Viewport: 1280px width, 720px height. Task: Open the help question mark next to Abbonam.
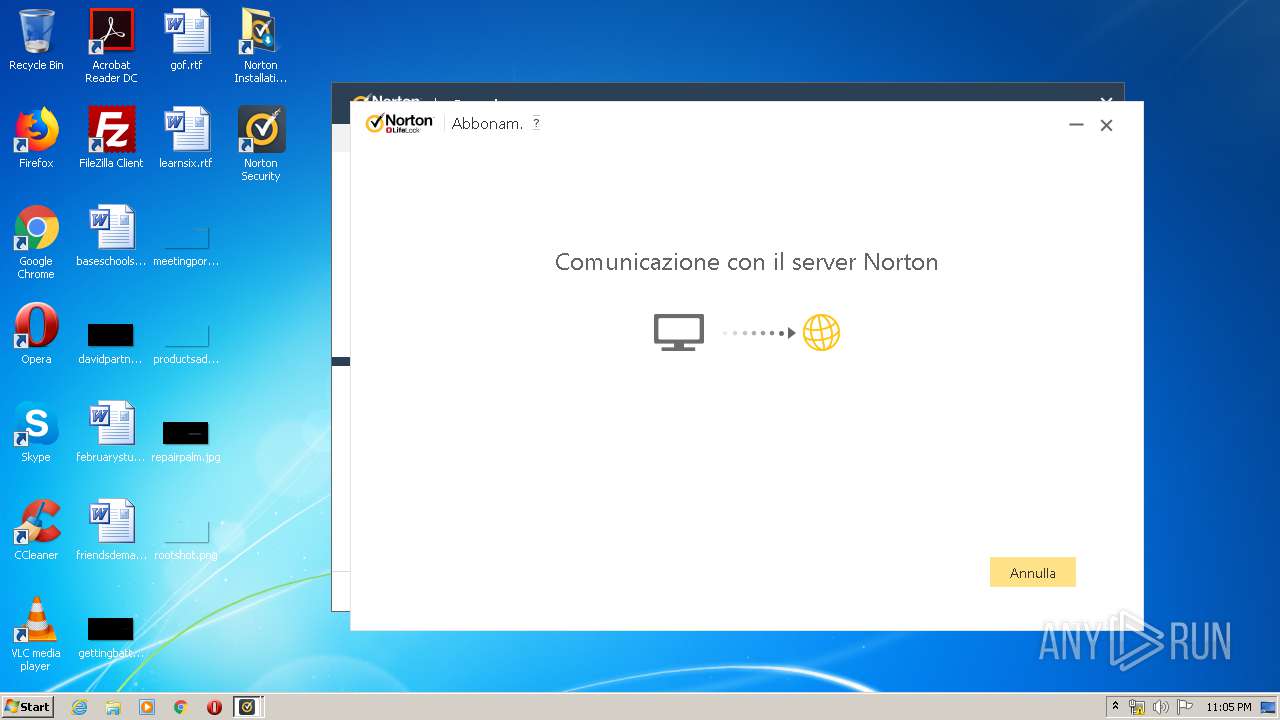click(536, 123)
